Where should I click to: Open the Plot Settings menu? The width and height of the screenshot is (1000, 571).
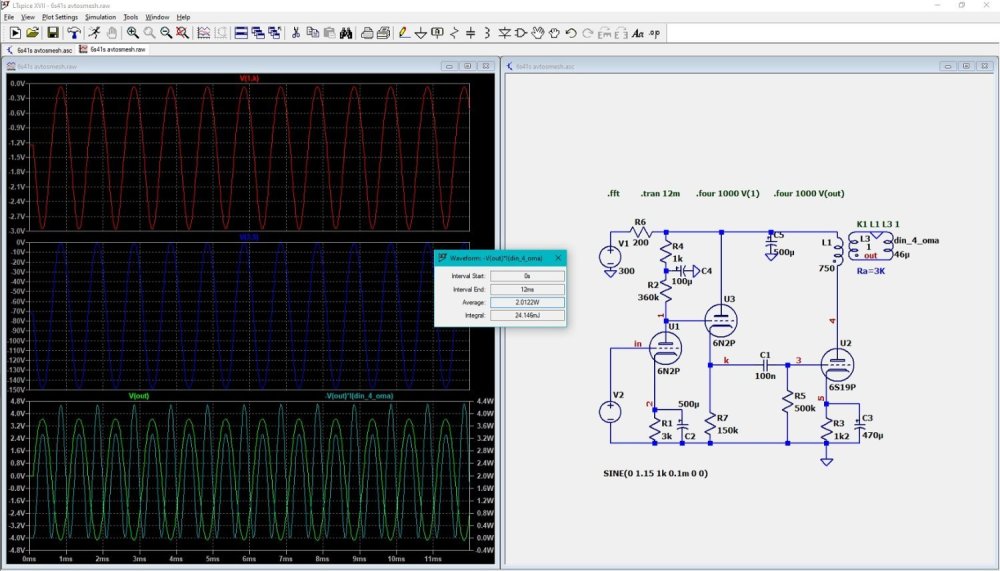(59, 17)
